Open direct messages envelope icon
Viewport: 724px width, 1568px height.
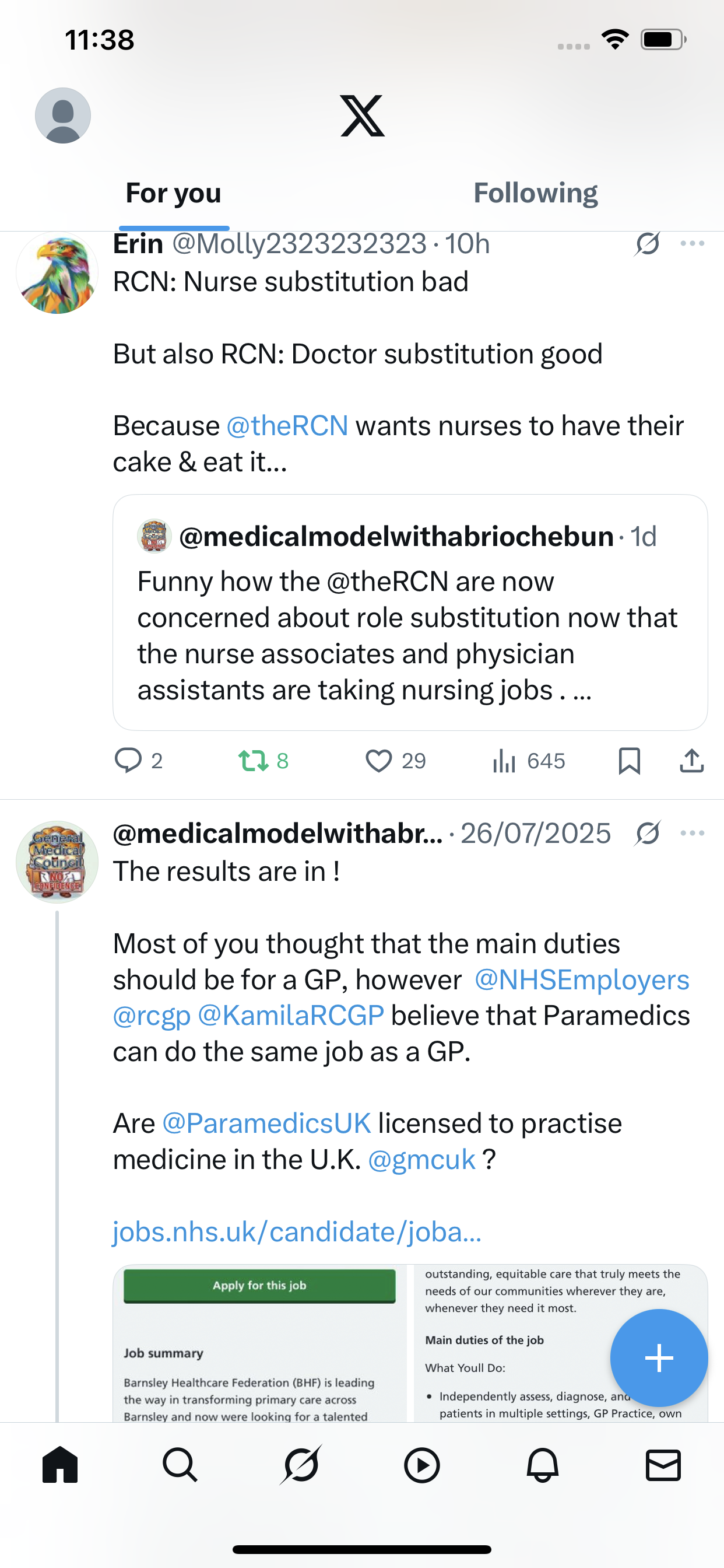(663, 1465)
